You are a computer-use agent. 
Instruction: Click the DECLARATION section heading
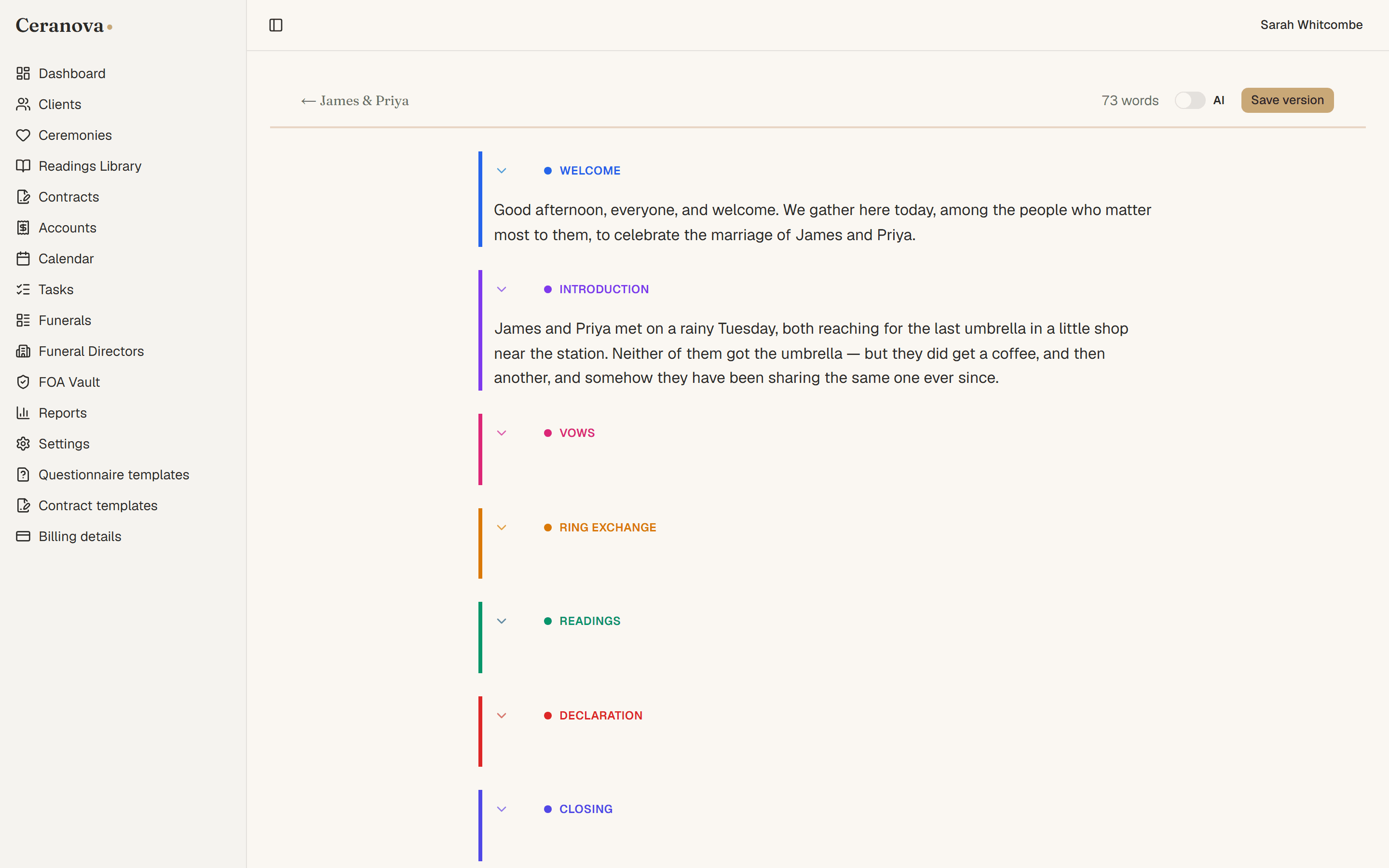pyautogui.click(x=600, y=716)
